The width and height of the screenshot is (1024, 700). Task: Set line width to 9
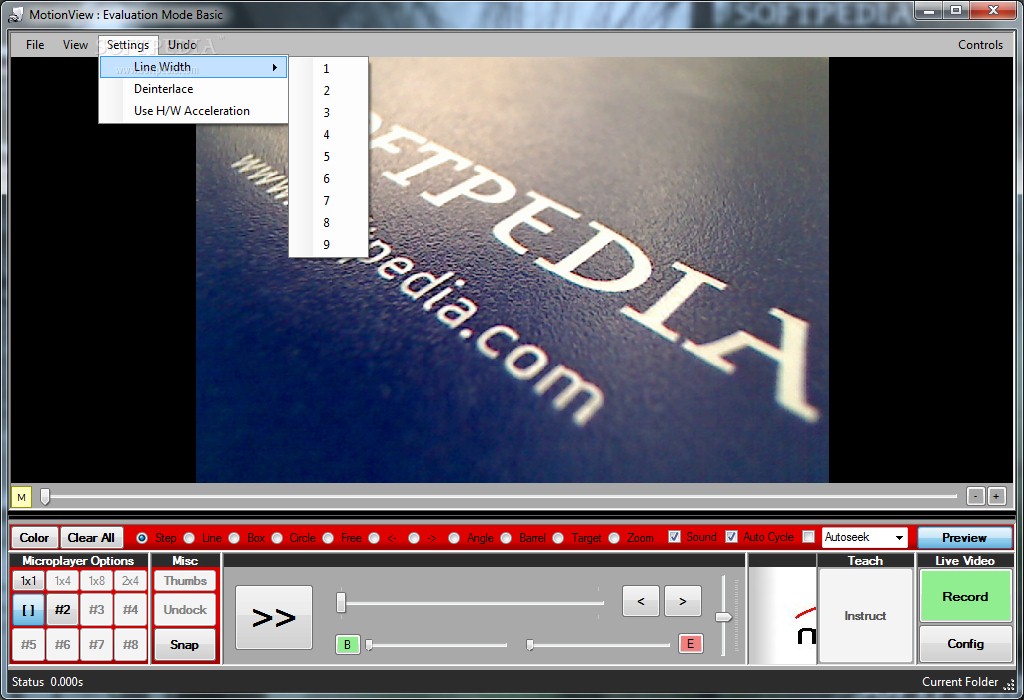click(329, 244)
